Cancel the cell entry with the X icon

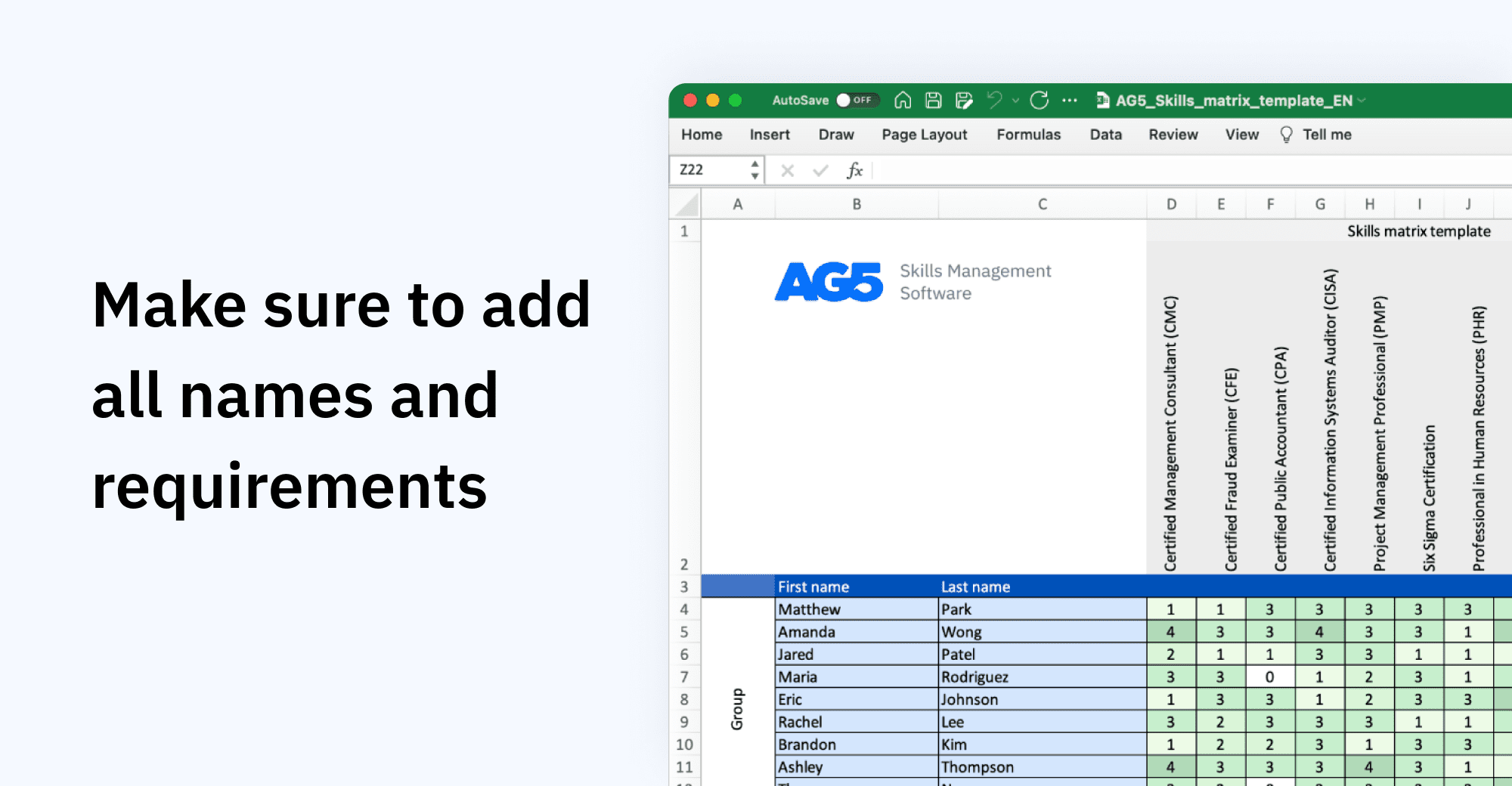tap(787, 170)
